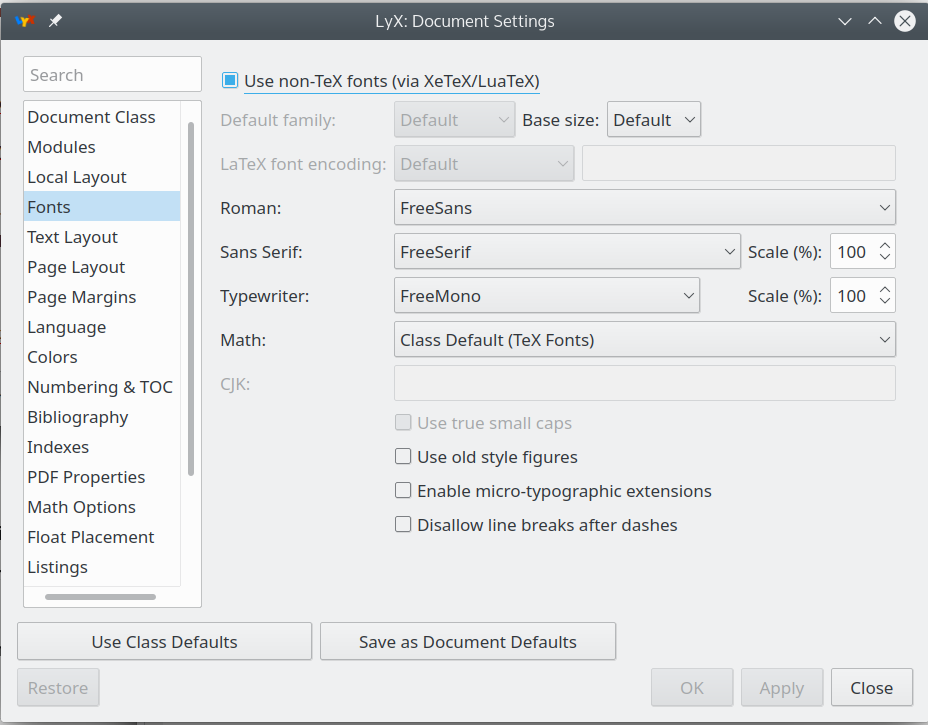
Task: Expand the Typewriter font dropdown
Action: [547, 296]
